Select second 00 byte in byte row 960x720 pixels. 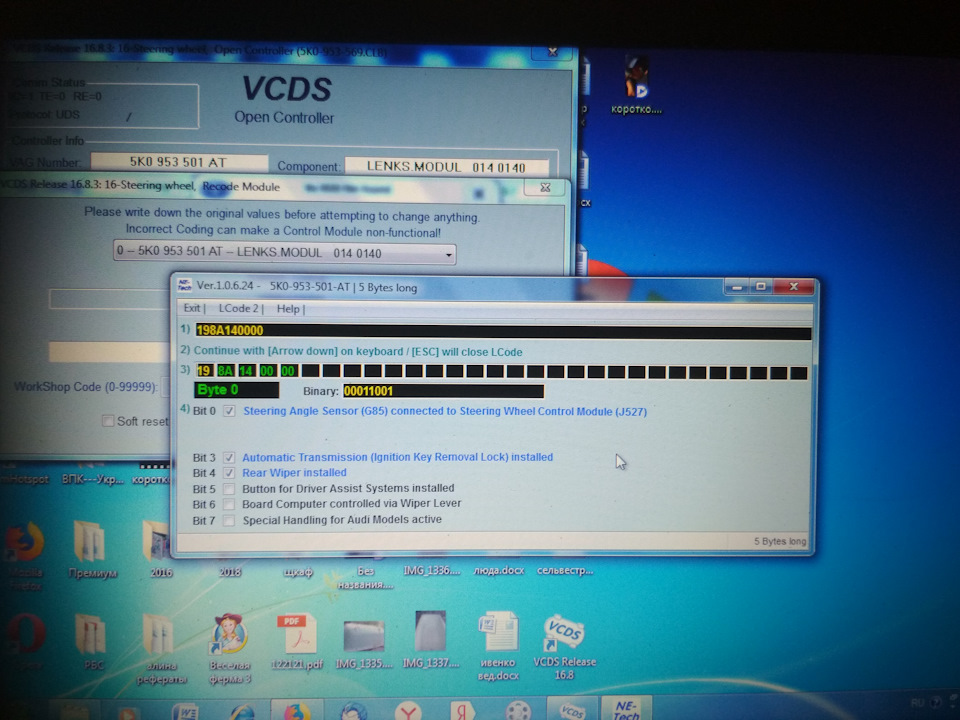[x=288, y=371]
